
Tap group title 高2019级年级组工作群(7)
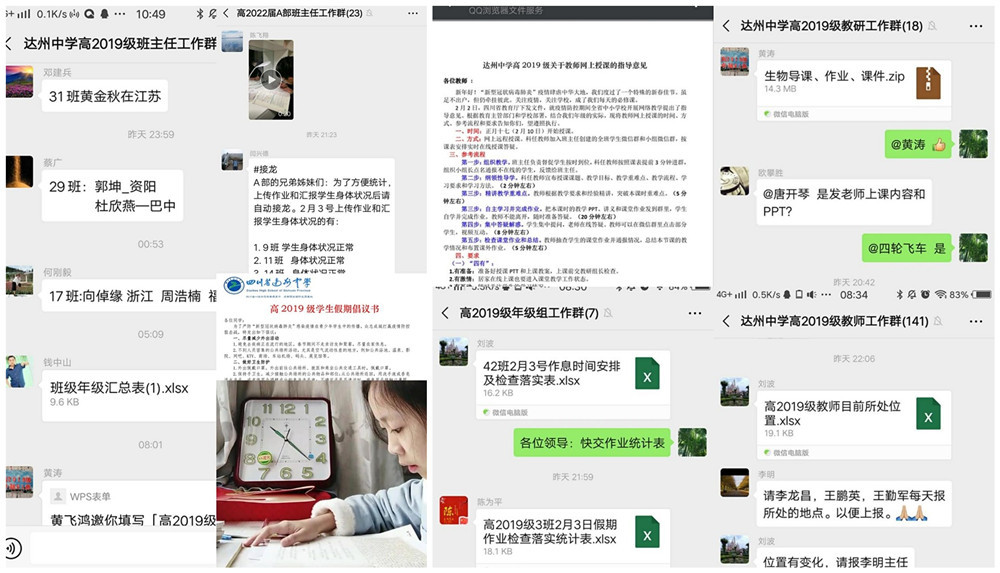pyautogui.click(x=529, y=313)
